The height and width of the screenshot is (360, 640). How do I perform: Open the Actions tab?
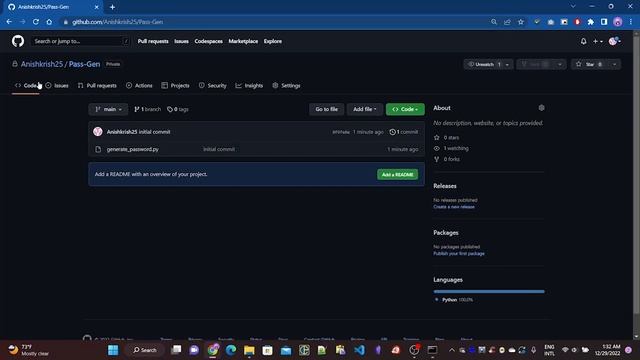[139, 85]
